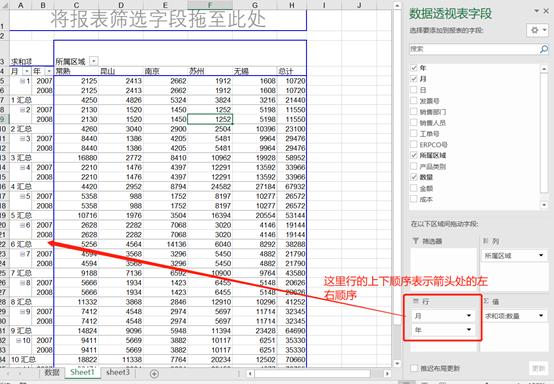The image size is (554, 384).
Task: Collapse the month 4 group
Action: pos(22,167)
